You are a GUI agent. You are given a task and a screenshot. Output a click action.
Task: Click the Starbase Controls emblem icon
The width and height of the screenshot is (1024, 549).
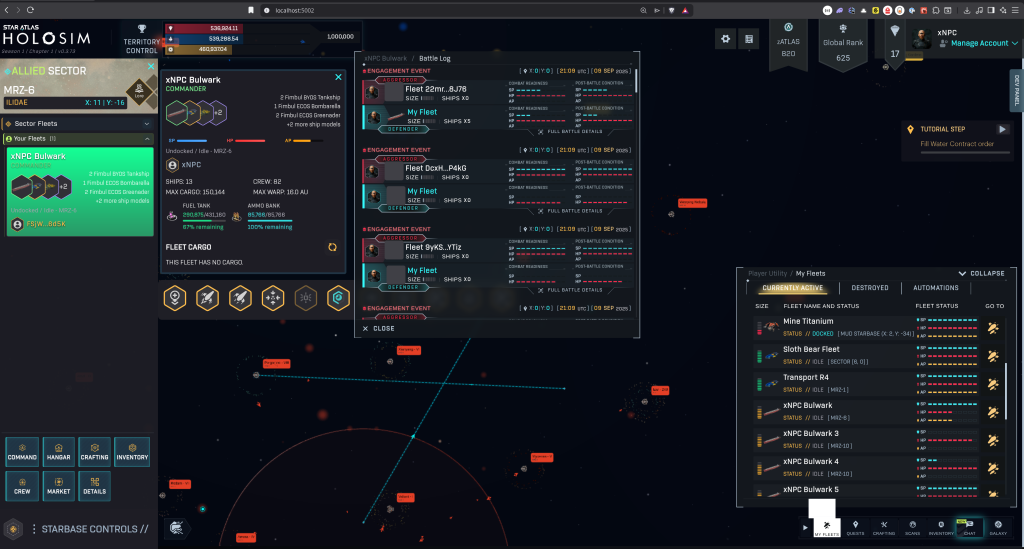coord(13,529)
